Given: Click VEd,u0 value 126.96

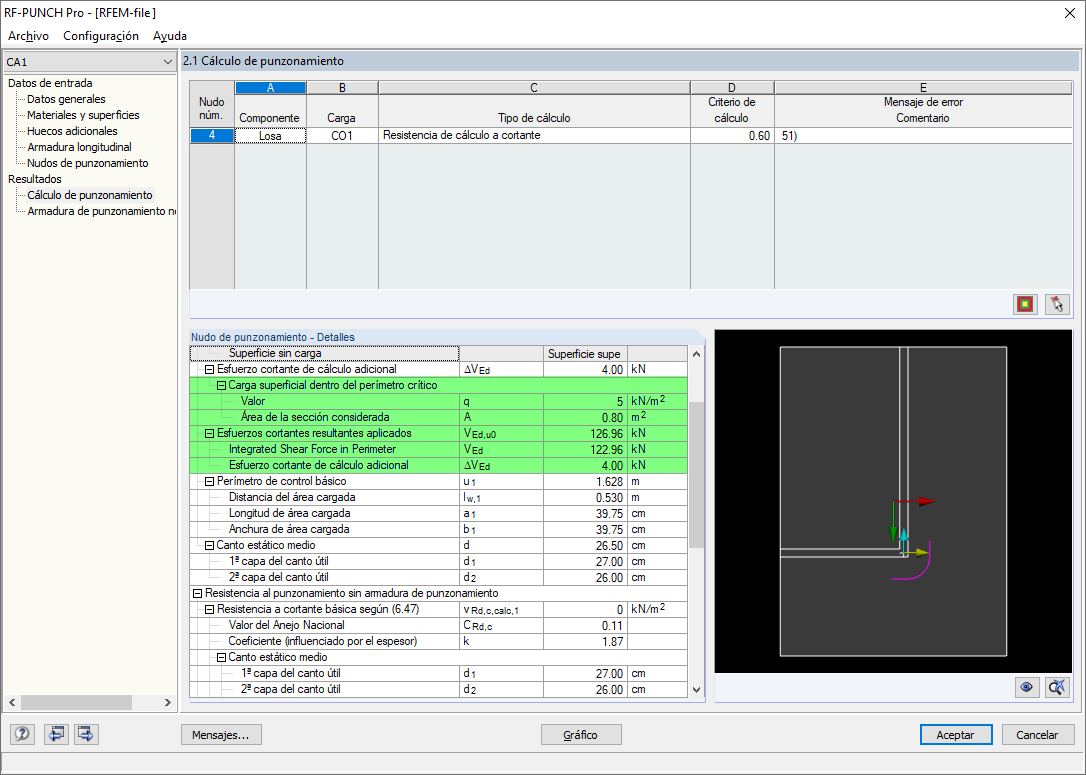Looking at the screenshot, I should 584,434.
